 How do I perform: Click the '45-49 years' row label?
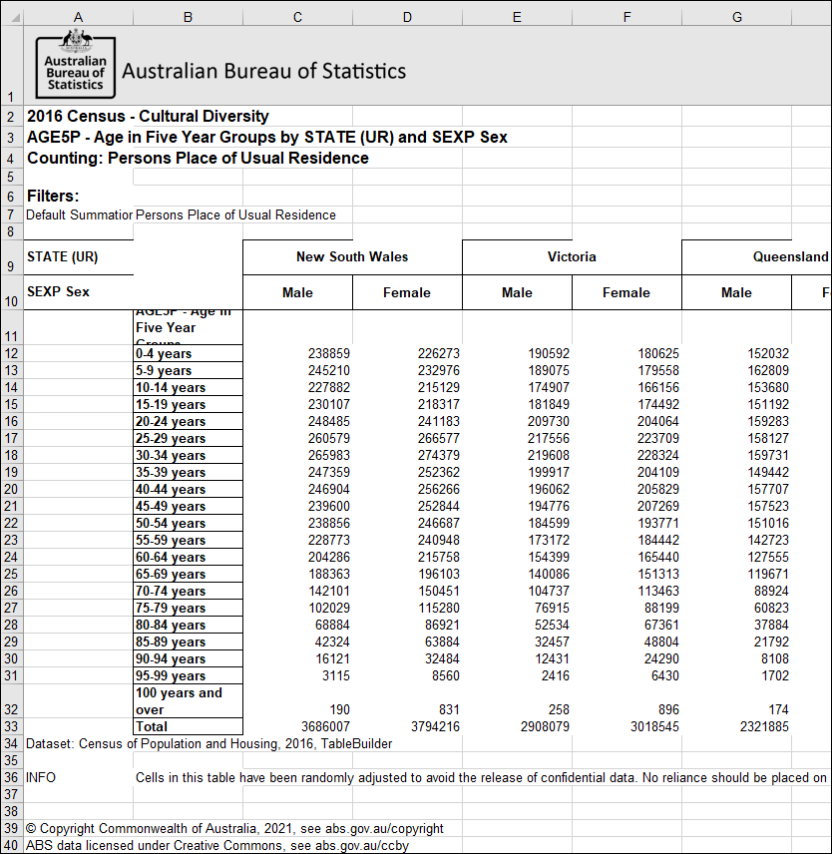pyautogui.click(x=188, y=506)
